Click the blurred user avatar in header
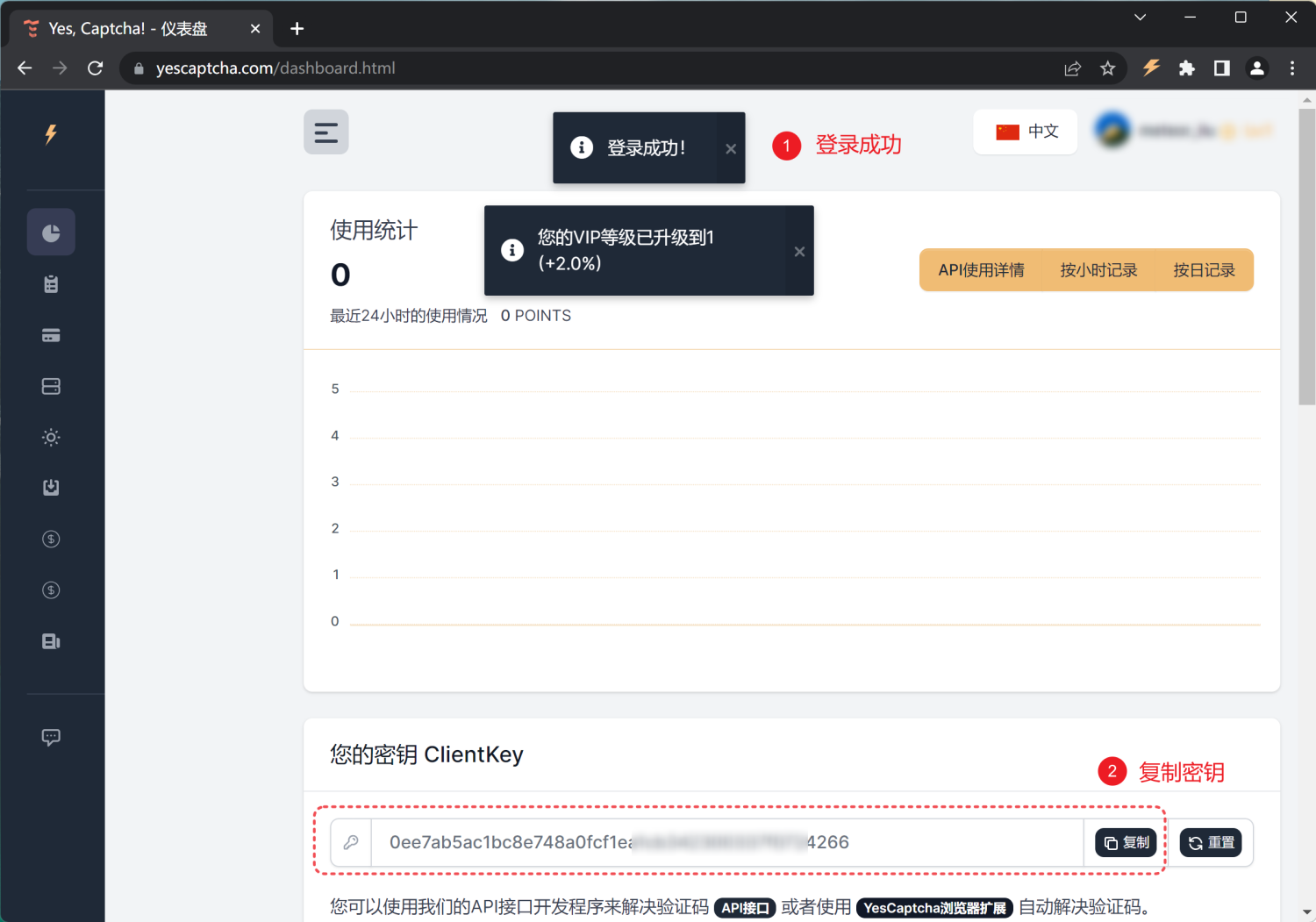Screen dimensions: 1316x922 point(1112,131)
